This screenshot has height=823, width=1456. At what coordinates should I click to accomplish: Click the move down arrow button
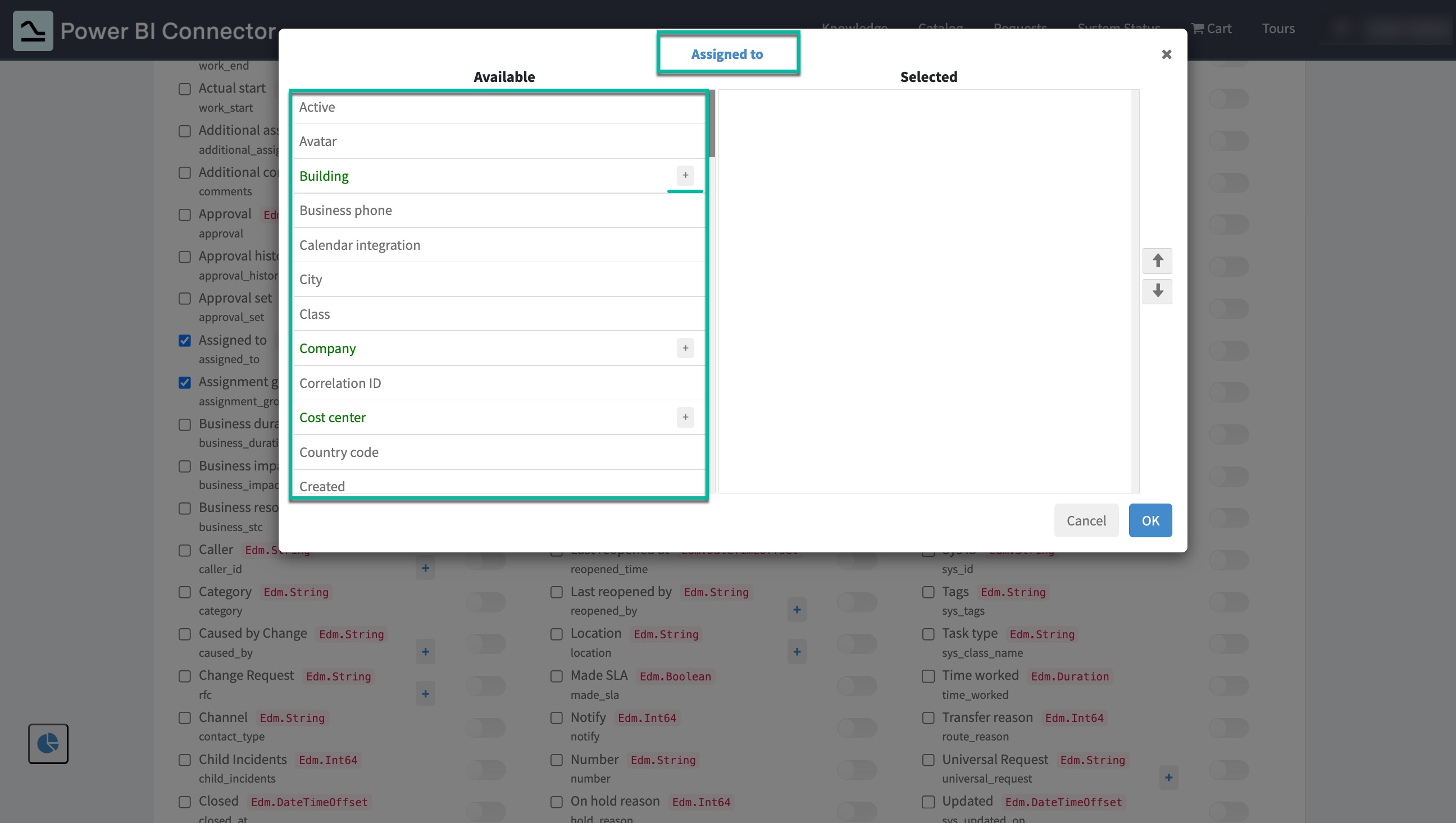(1157, 291)
